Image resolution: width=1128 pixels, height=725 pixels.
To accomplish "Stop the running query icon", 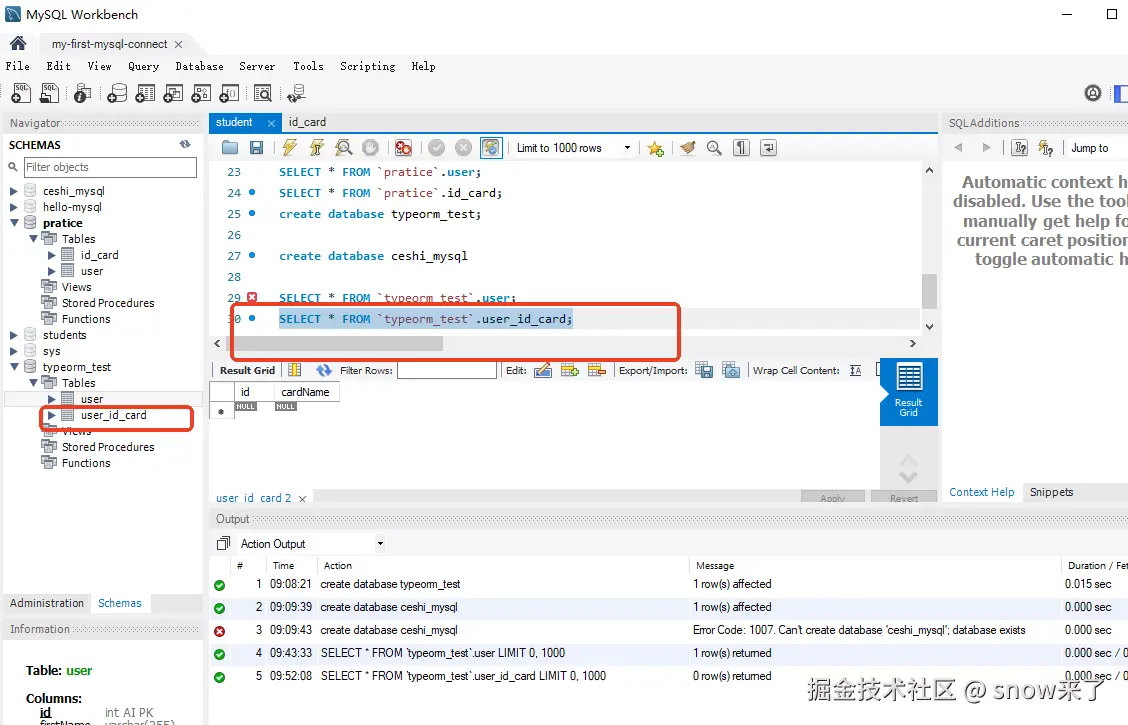I will (370, 147).
